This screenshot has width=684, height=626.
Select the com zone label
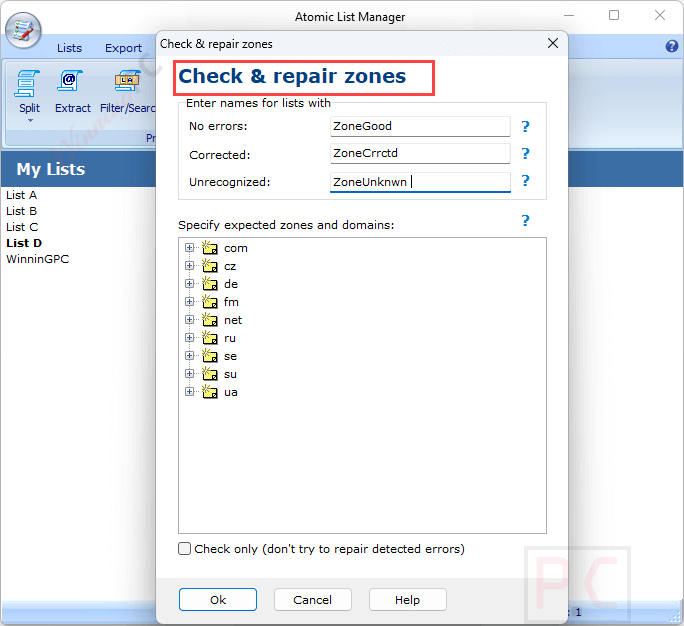pos(236,249)
